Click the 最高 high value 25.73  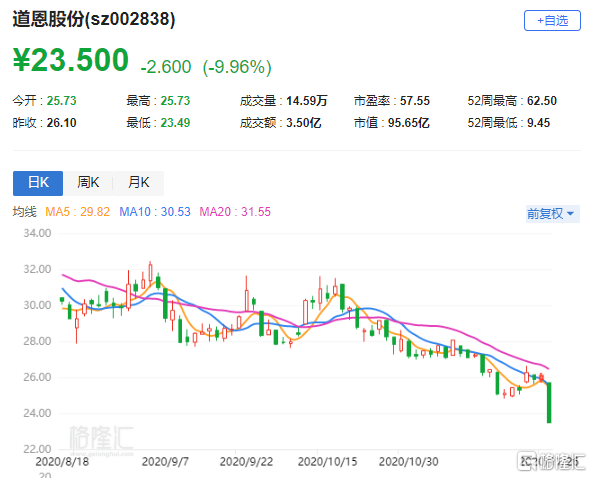click(175, 101)
